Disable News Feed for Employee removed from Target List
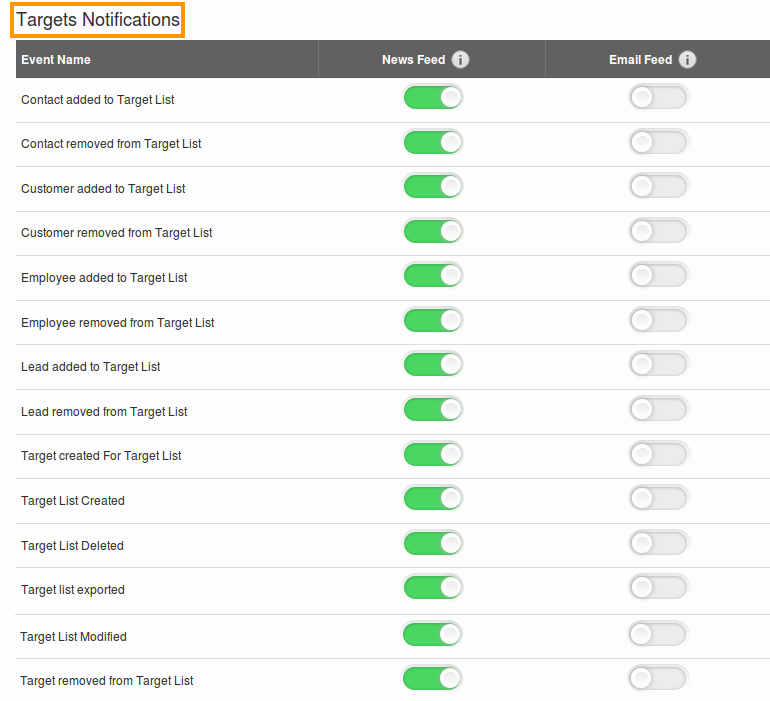 [x=433, y=321]
